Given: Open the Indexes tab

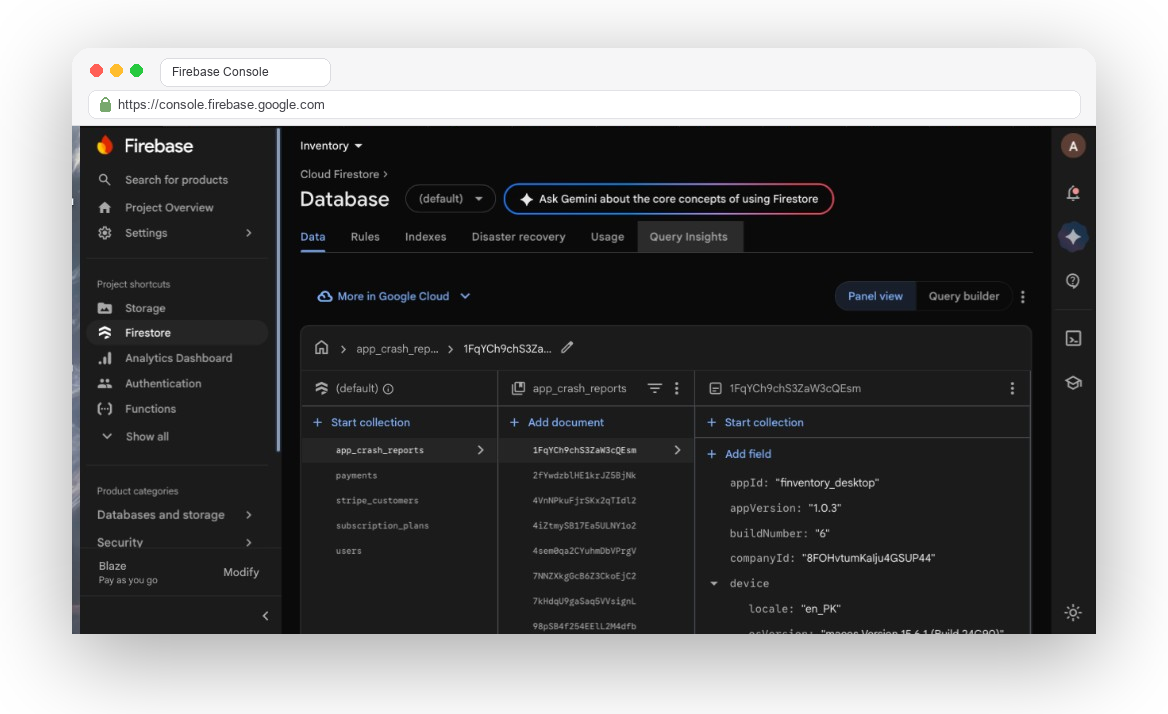Looking at the screenshot, I should pos(425,237).
